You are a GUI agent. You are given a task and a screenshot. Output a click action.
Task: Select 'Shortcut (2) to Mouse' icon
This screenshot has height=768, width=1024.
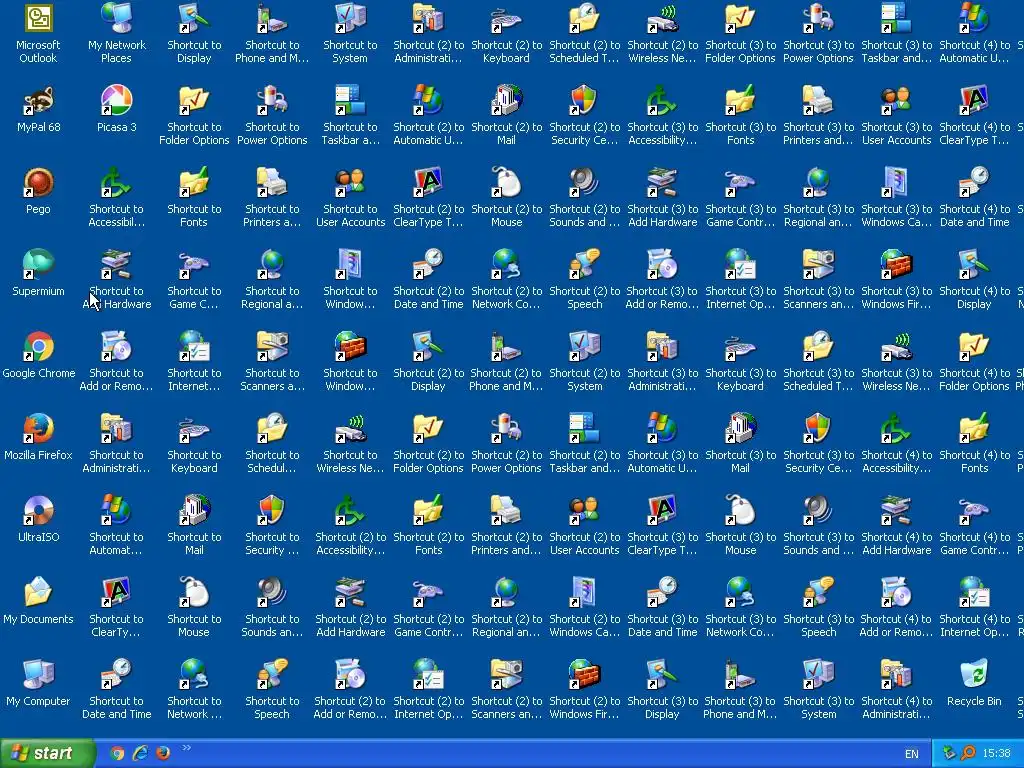click(506, 197)
